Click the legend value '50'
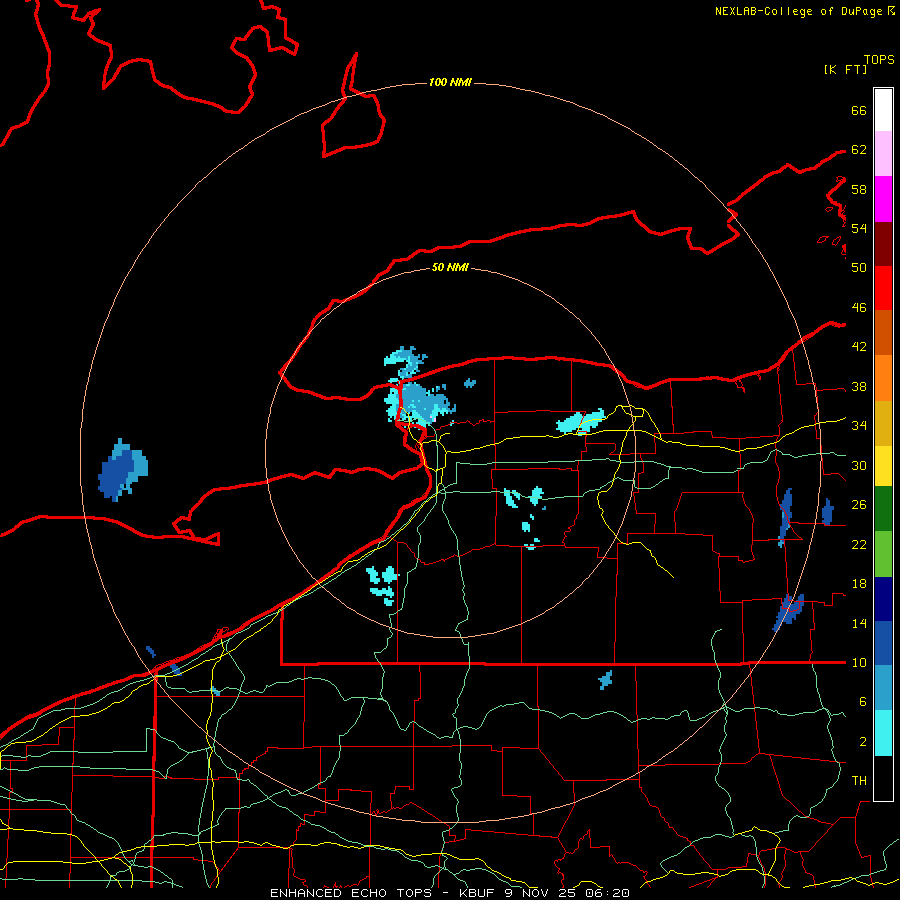Image resolution: width=900 pixels, height=900 pixels. (859, 268)
